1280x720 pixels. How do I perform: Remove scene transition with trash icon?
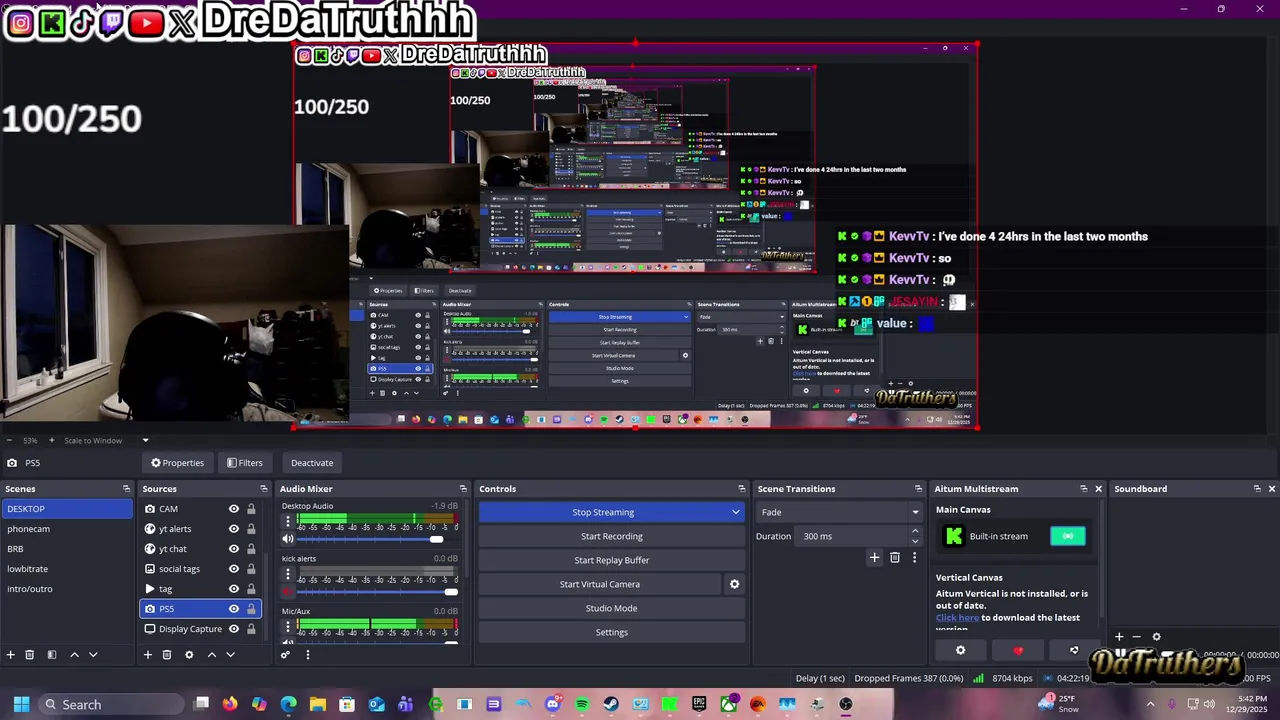(895, 558)
